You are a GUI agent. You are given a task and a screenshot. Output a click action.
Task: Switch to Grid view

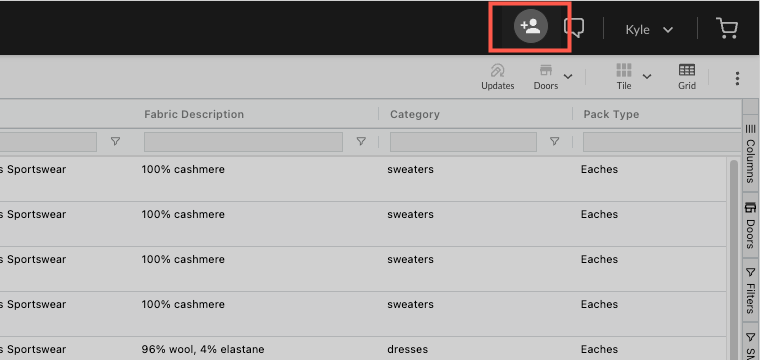(x=687, y=77)
